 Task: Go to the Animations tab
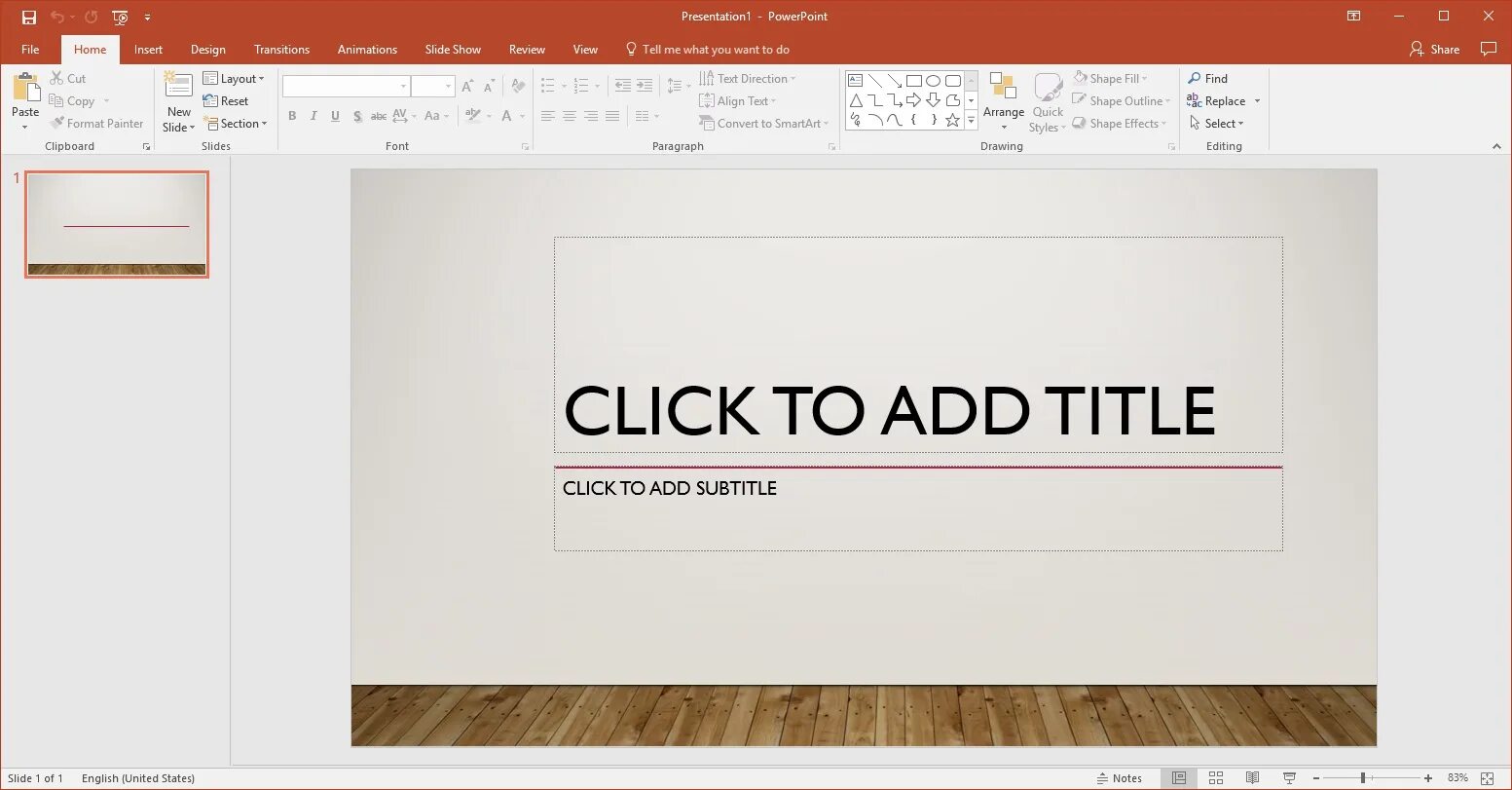pos(367,50)
